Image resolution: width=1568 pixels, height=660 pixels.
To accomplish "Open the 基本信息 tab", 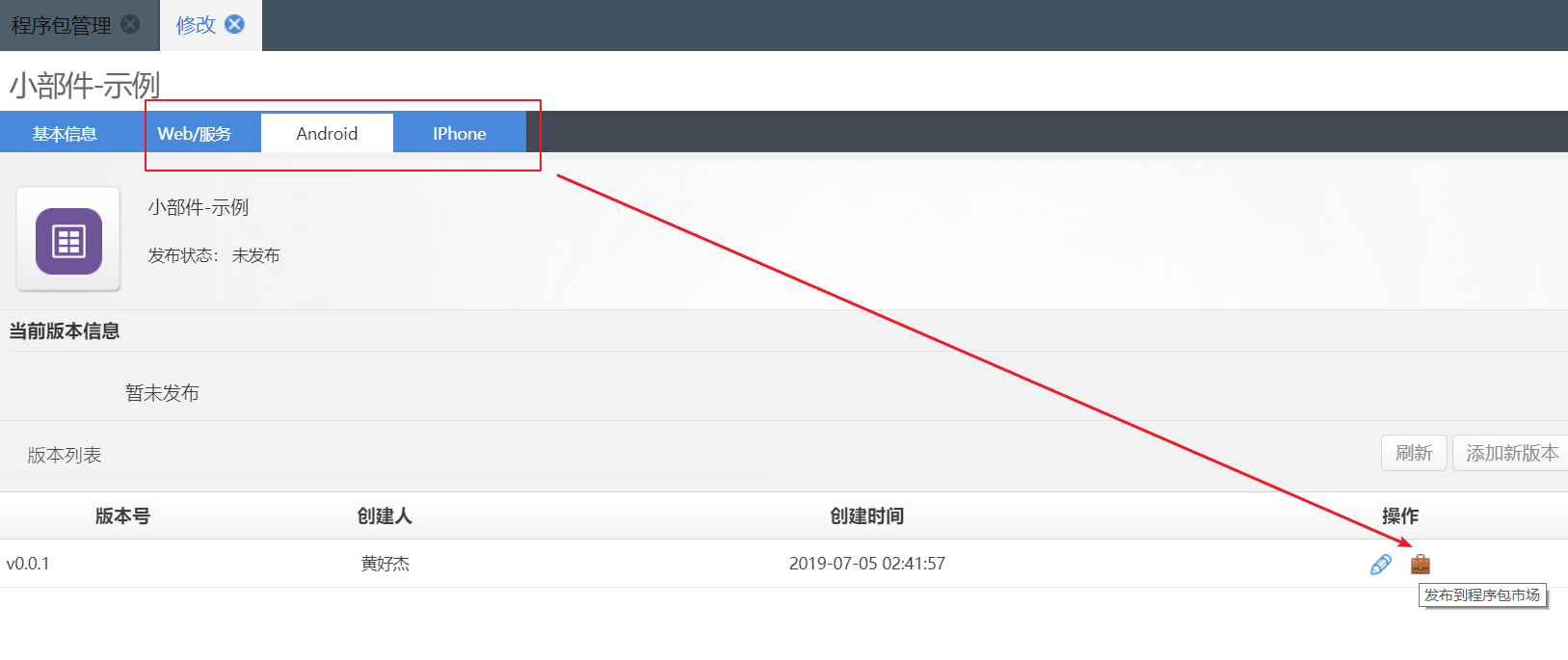I will click(x=65, y=134).
